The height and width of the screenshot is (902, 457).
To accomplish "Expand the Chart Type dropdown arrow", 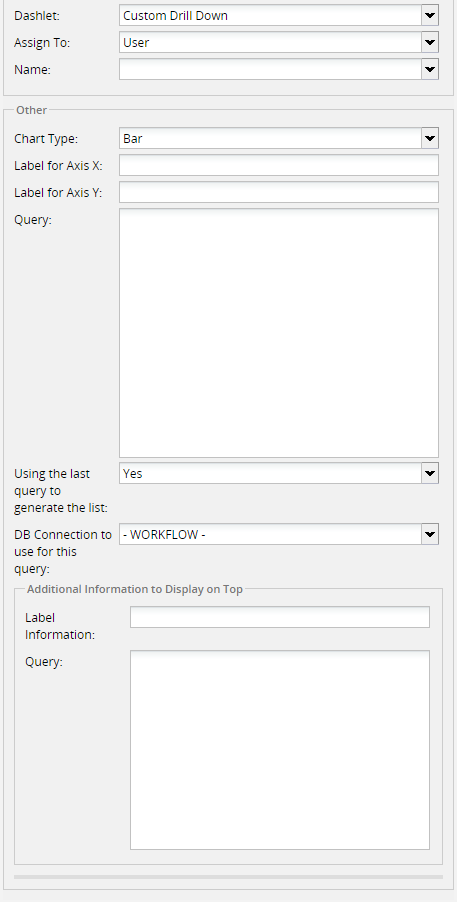I will click(430, 139).
